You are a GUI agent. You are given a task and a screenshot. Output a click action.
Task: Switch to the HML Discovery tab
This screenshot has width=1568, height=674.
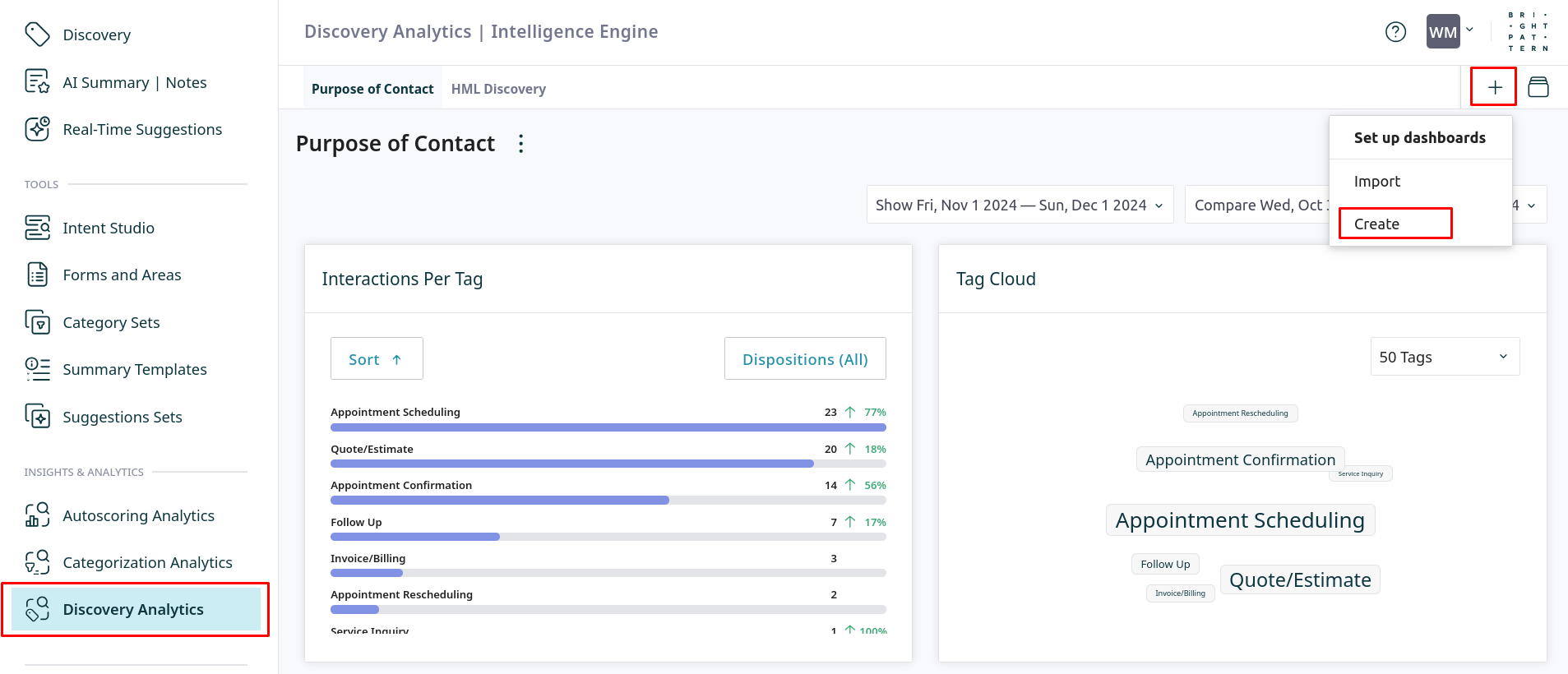498,89
